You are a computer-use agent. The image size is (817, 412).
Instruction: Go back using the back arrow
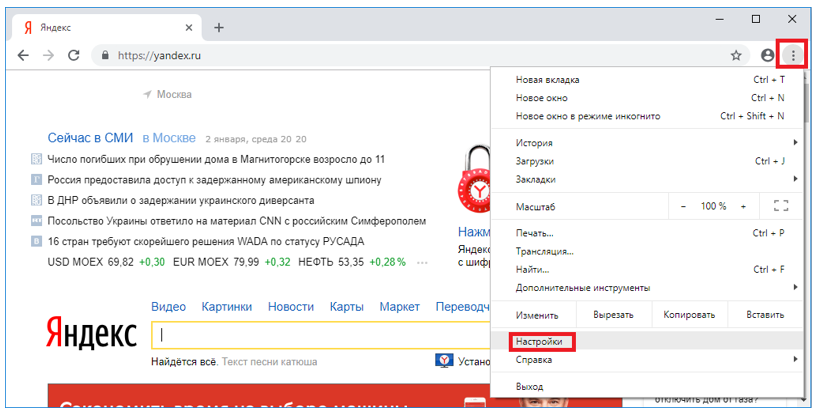click(x=23, y=55)
